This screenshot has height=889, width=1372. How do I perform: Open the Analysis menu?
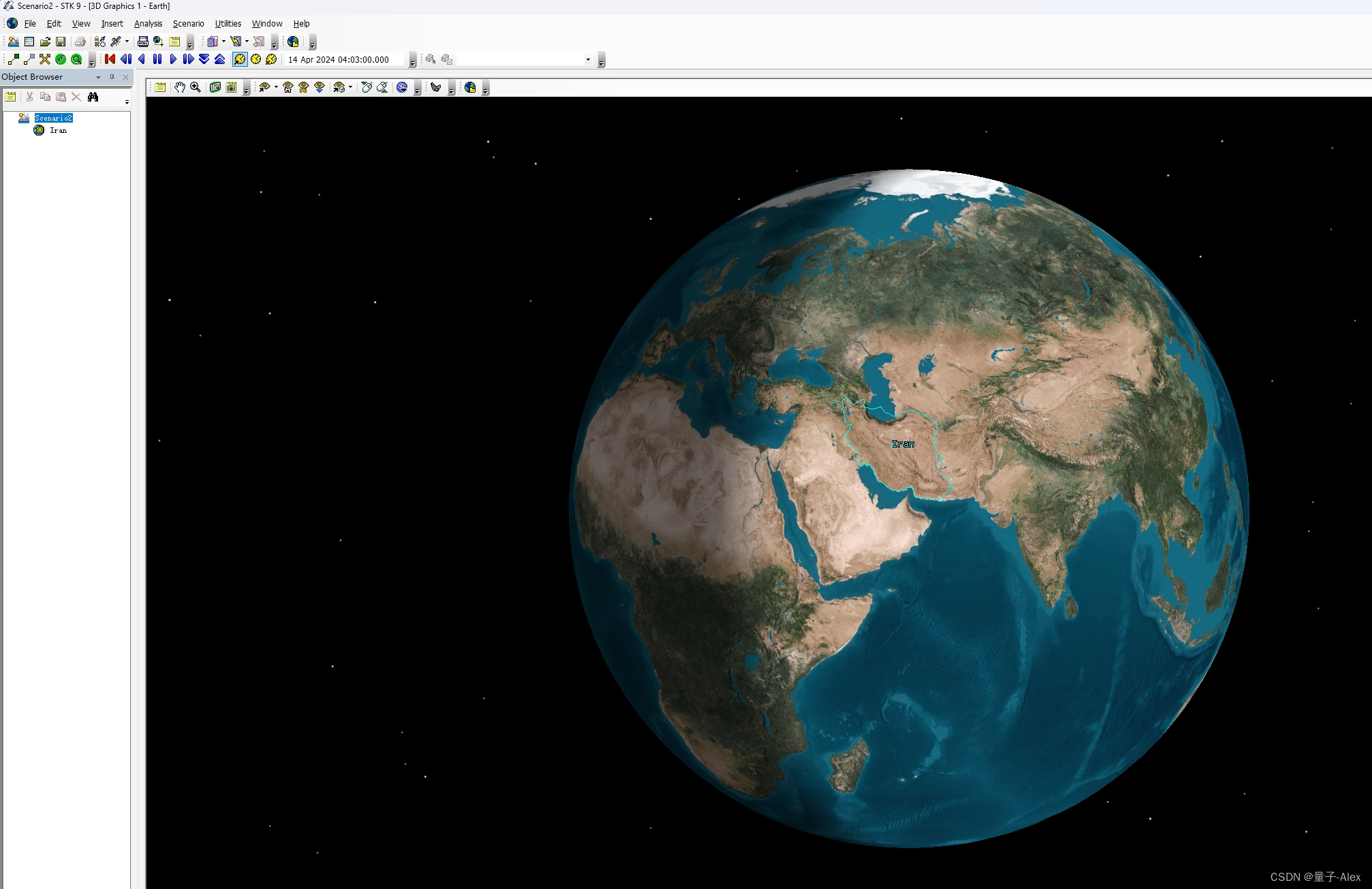(x=148, y=23)
